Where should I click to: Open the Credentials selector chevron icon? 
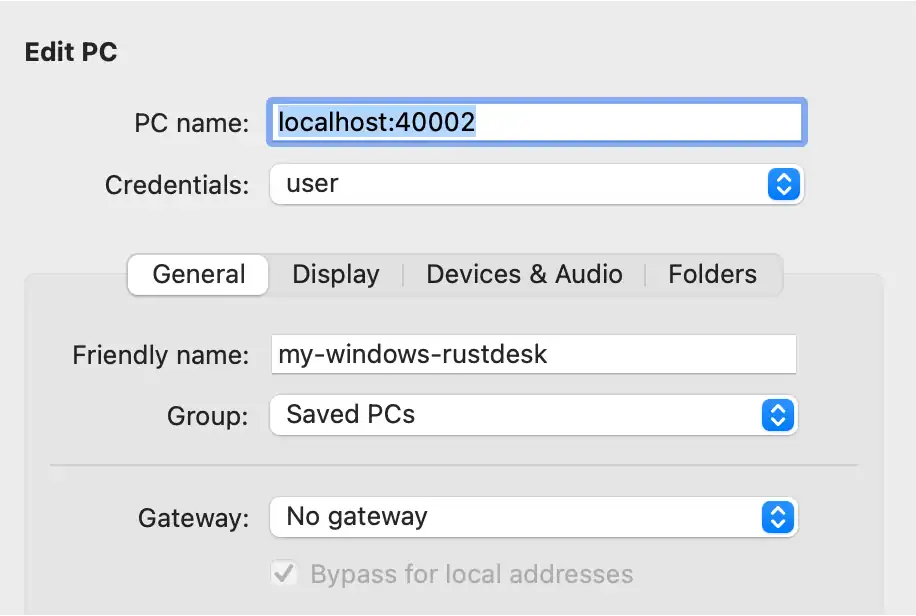pos(783,184)
